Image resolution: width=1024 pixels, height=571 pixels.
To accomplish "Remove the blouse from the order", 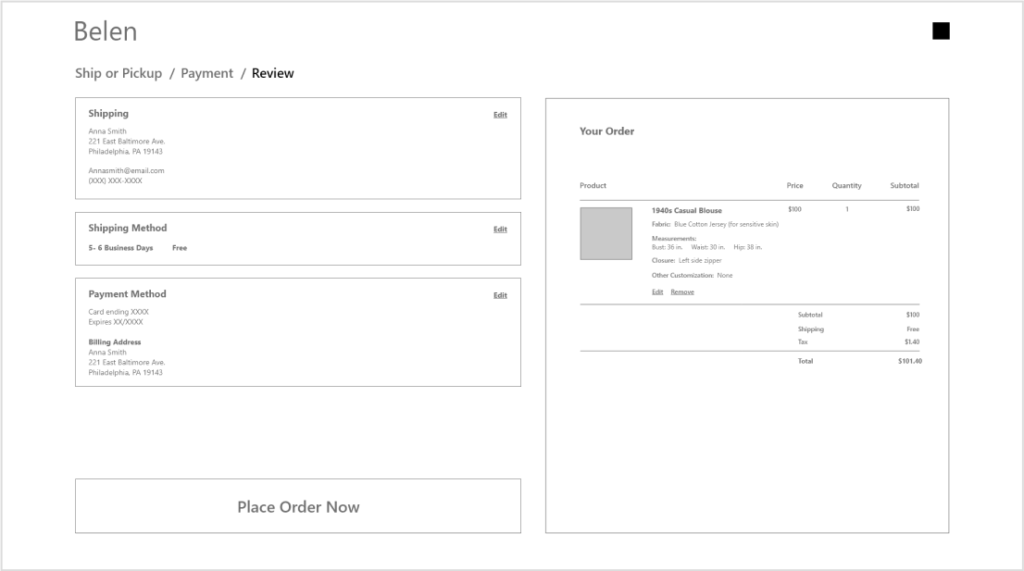I will click(682, 292).
